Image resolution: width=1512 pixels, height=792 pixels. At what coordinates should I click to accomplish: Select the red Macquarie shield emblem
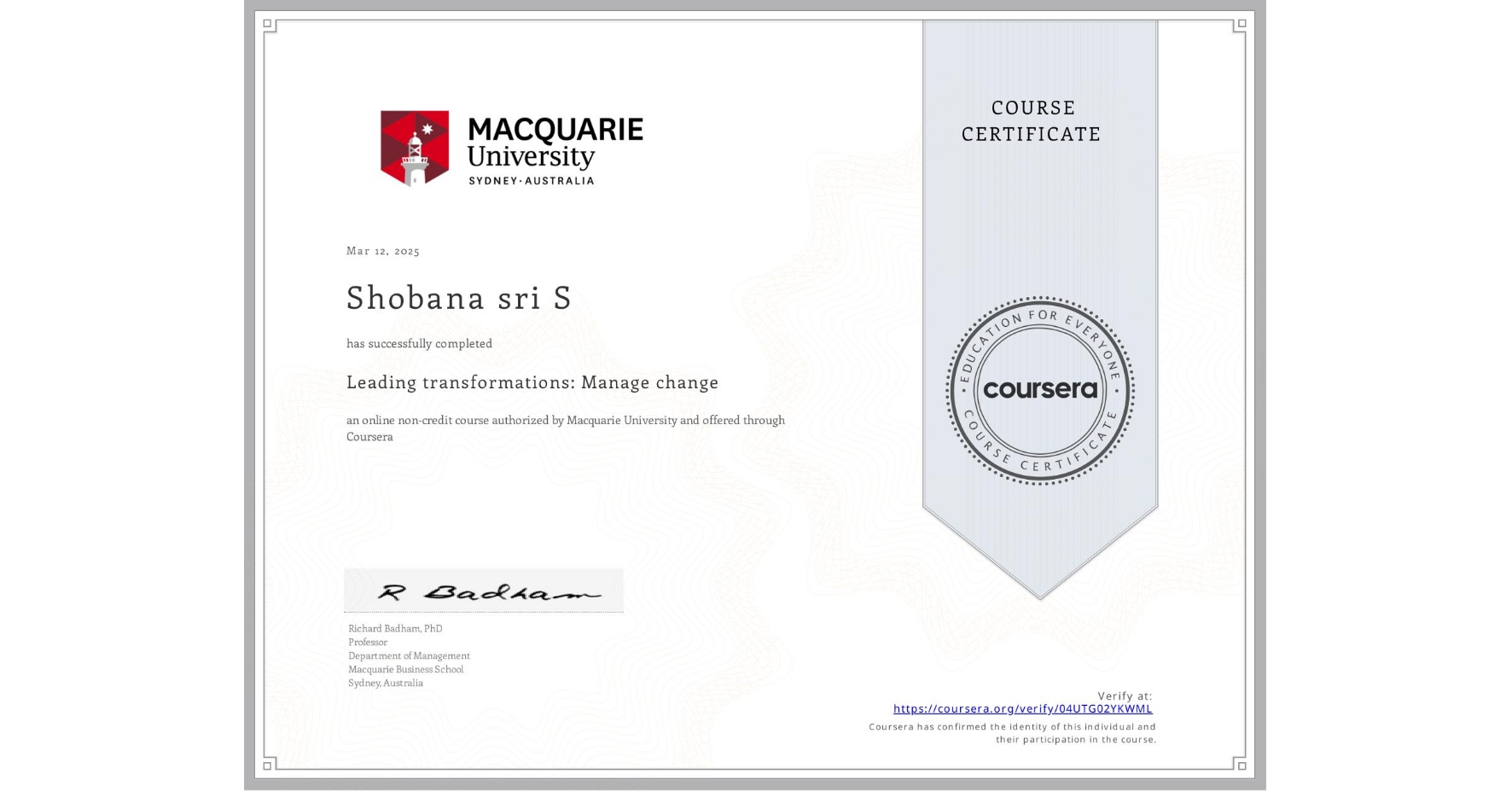[x=415, y=146]
